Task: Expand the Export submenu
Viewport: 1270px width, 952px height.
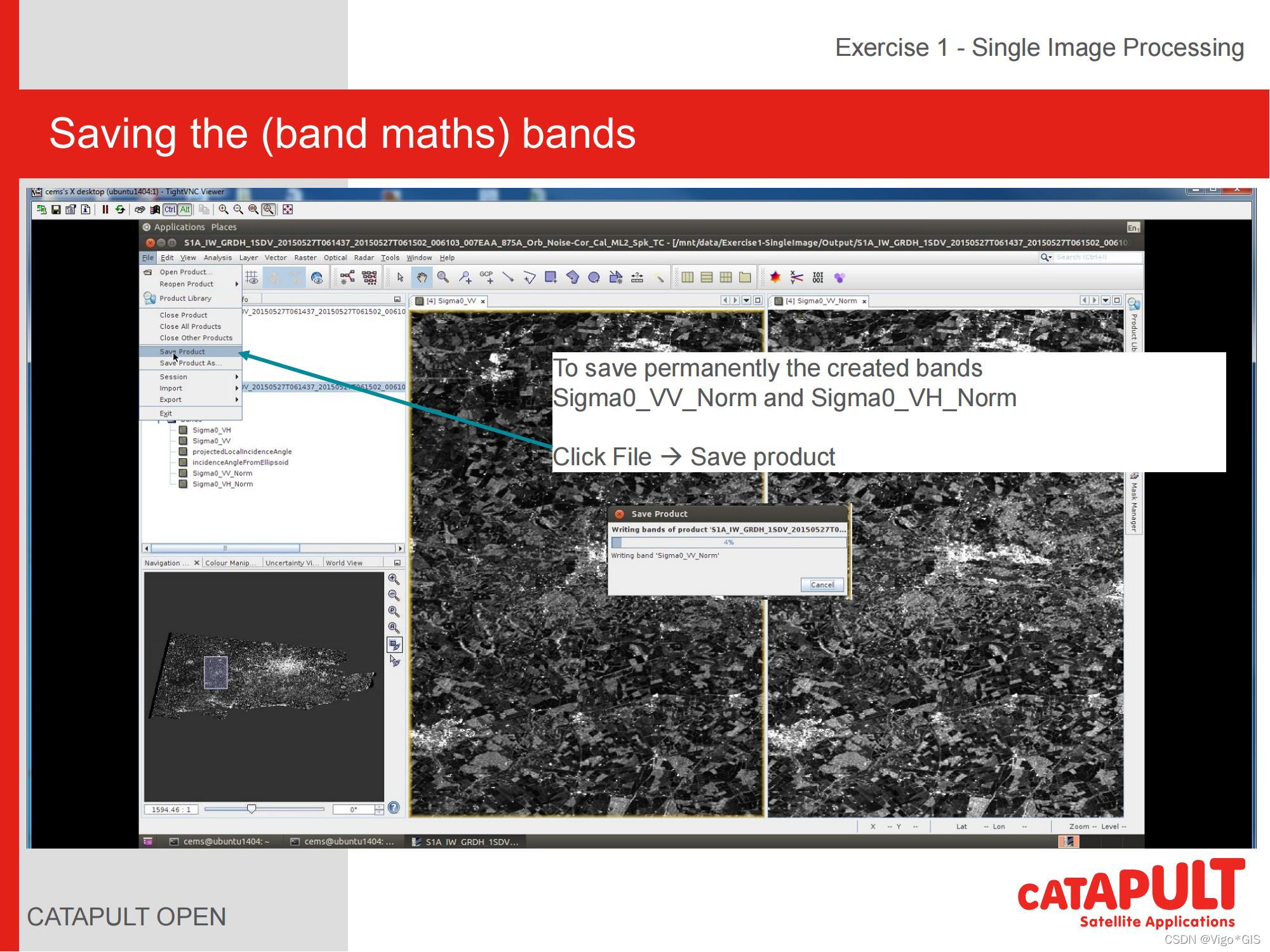Action: (190, 399)
